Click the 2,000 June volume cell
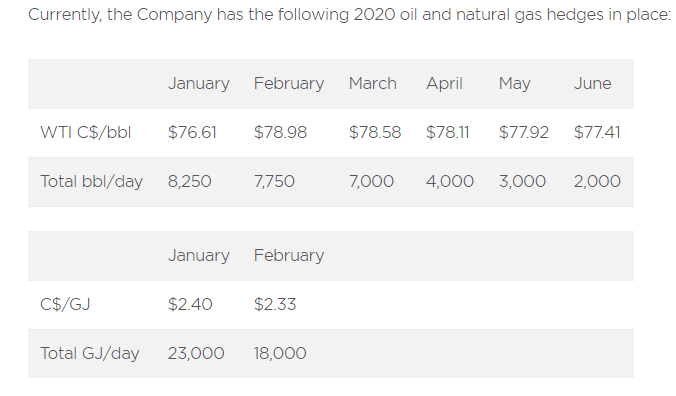 (597, 181)
